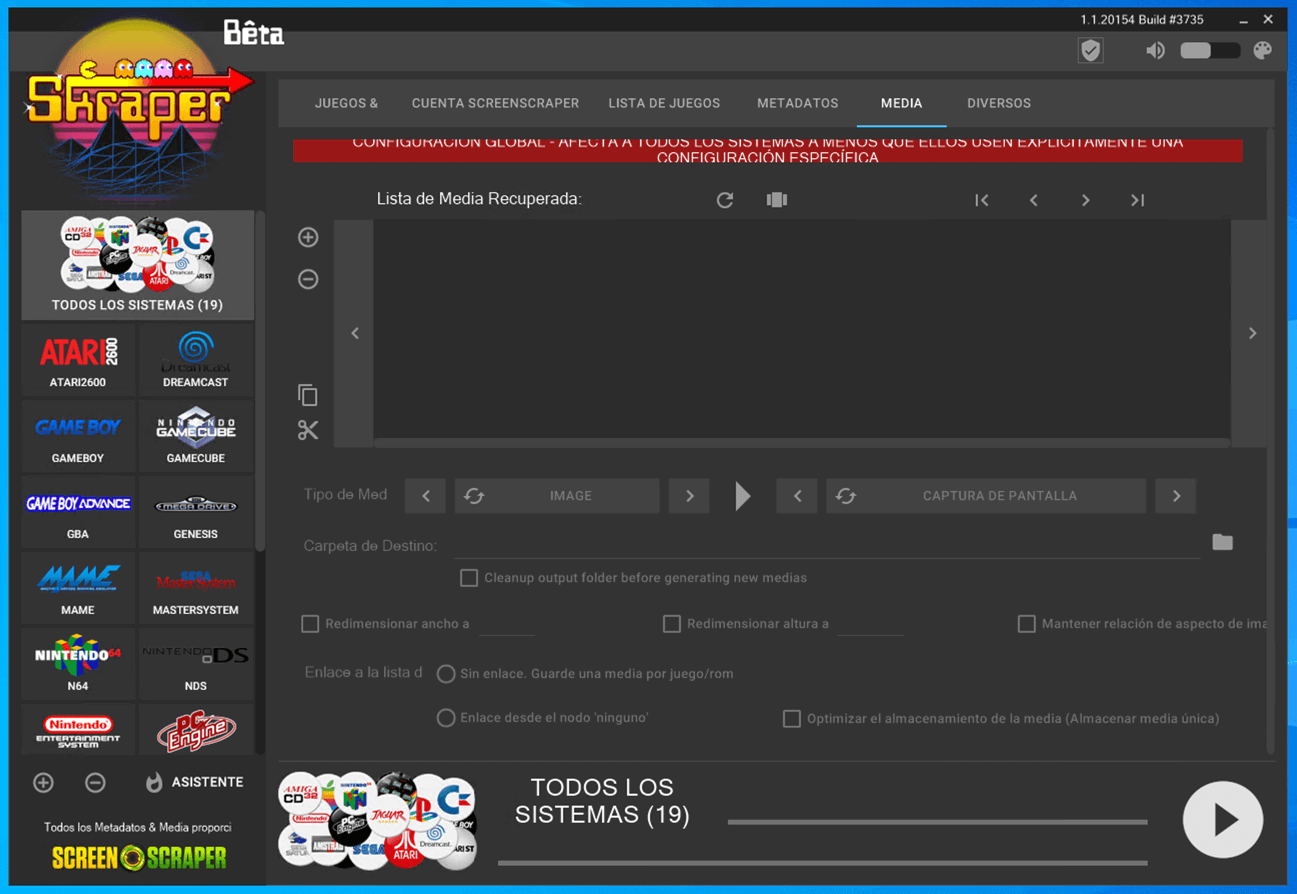Viewport: 1297px width, 894px height.
Task: Select Enlace desde el nodo 'ninguno'
Action: point(446,718)
